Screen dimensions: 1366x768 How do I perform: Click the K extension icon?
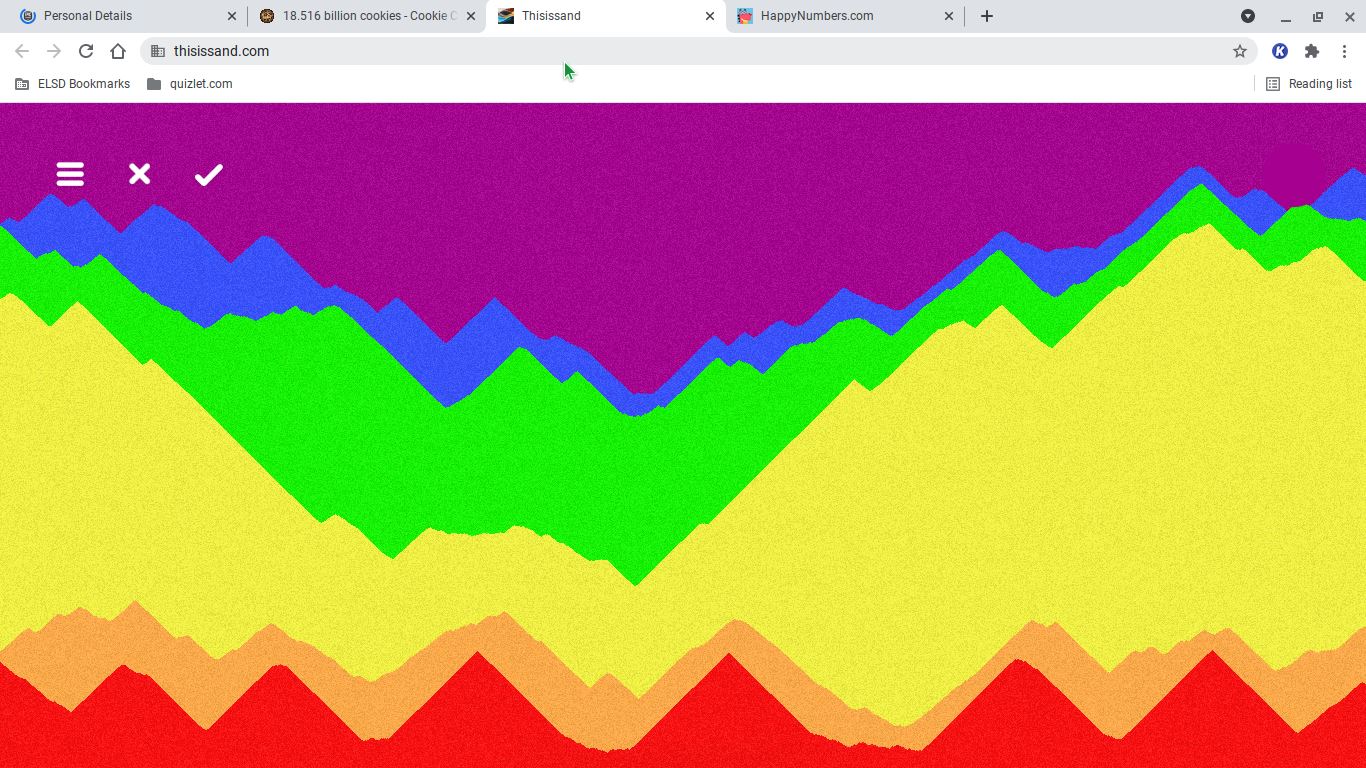tap(1279, 51)
